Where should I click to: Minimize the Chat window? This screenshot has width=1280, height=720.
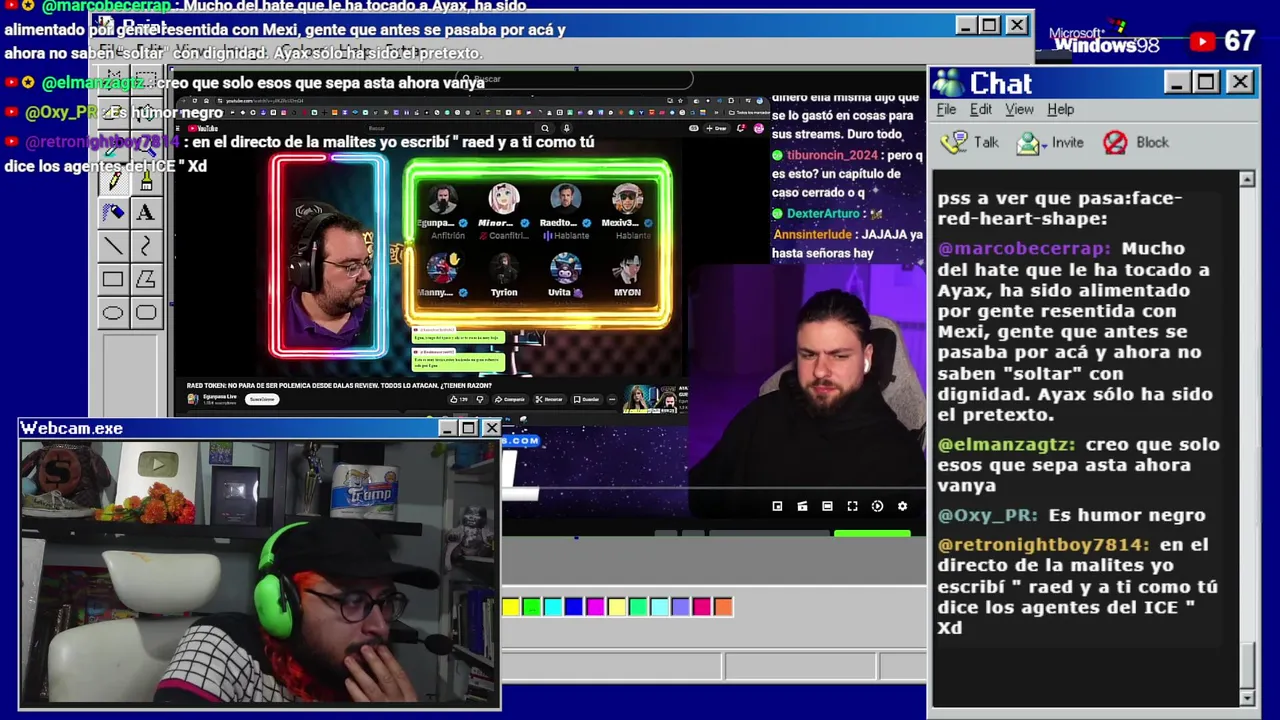tap(1177, 83)
